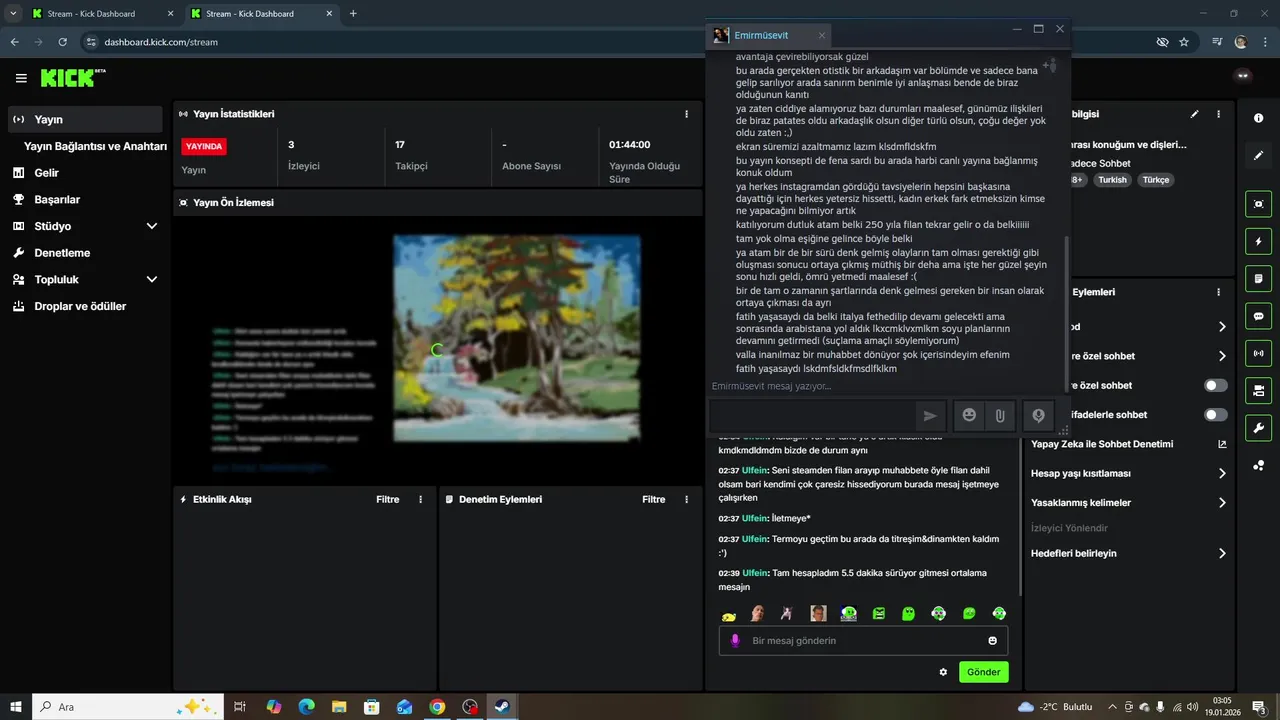Toggle the chat bubble widget icon

click(x=1258, y=316)
